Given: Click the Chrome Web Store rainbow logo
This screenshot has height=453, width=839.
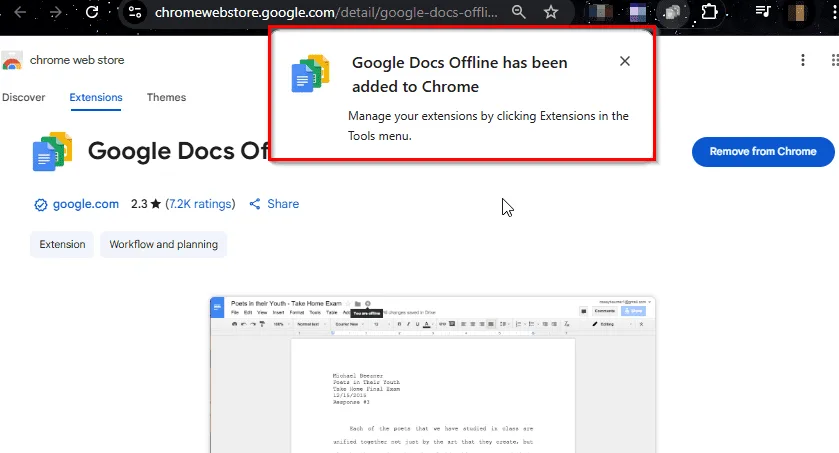Looking at the screenshot, I should [12, 60].
